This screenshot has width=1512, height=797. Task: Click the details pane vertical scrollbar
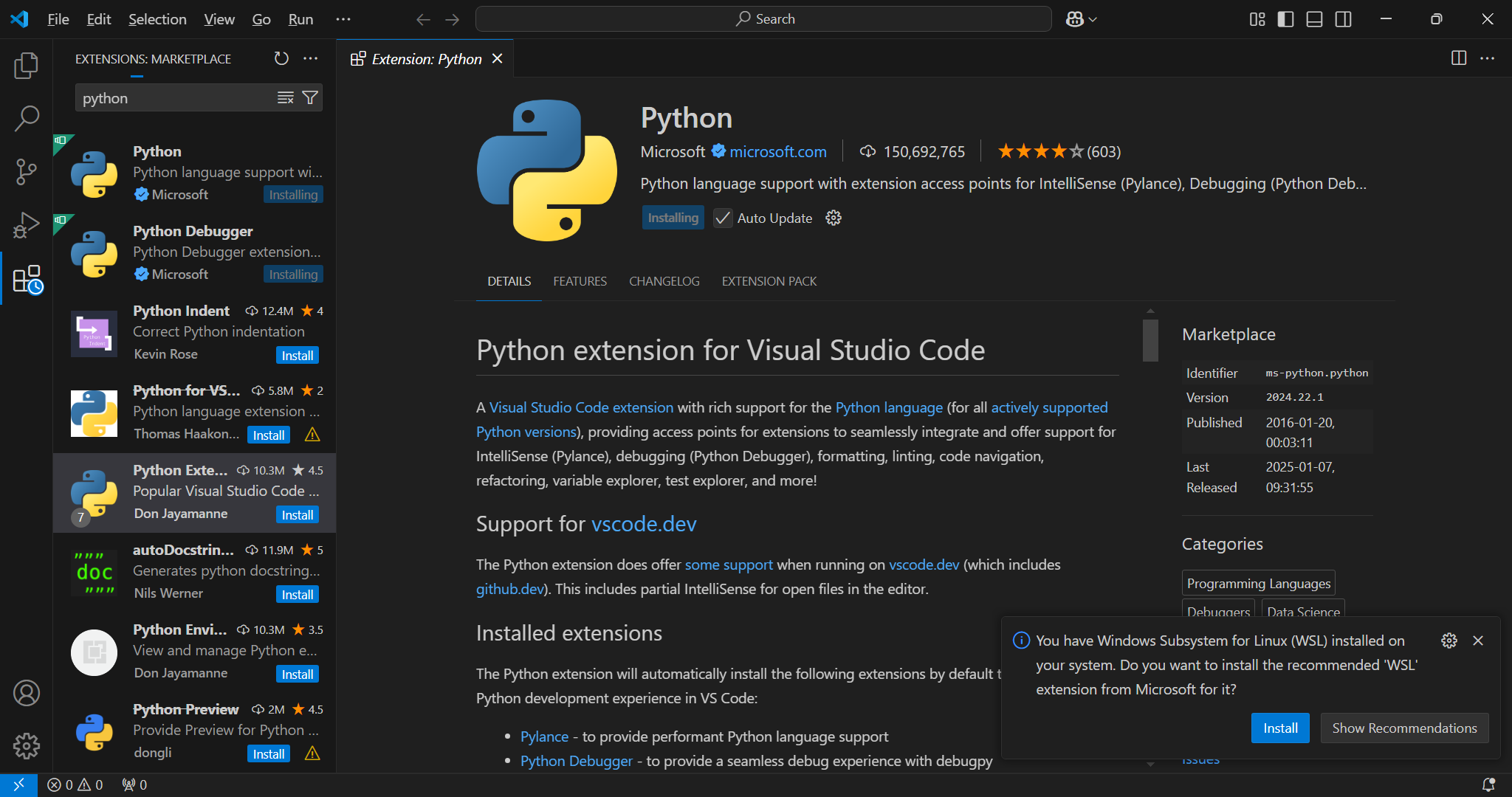(1150, 340)
